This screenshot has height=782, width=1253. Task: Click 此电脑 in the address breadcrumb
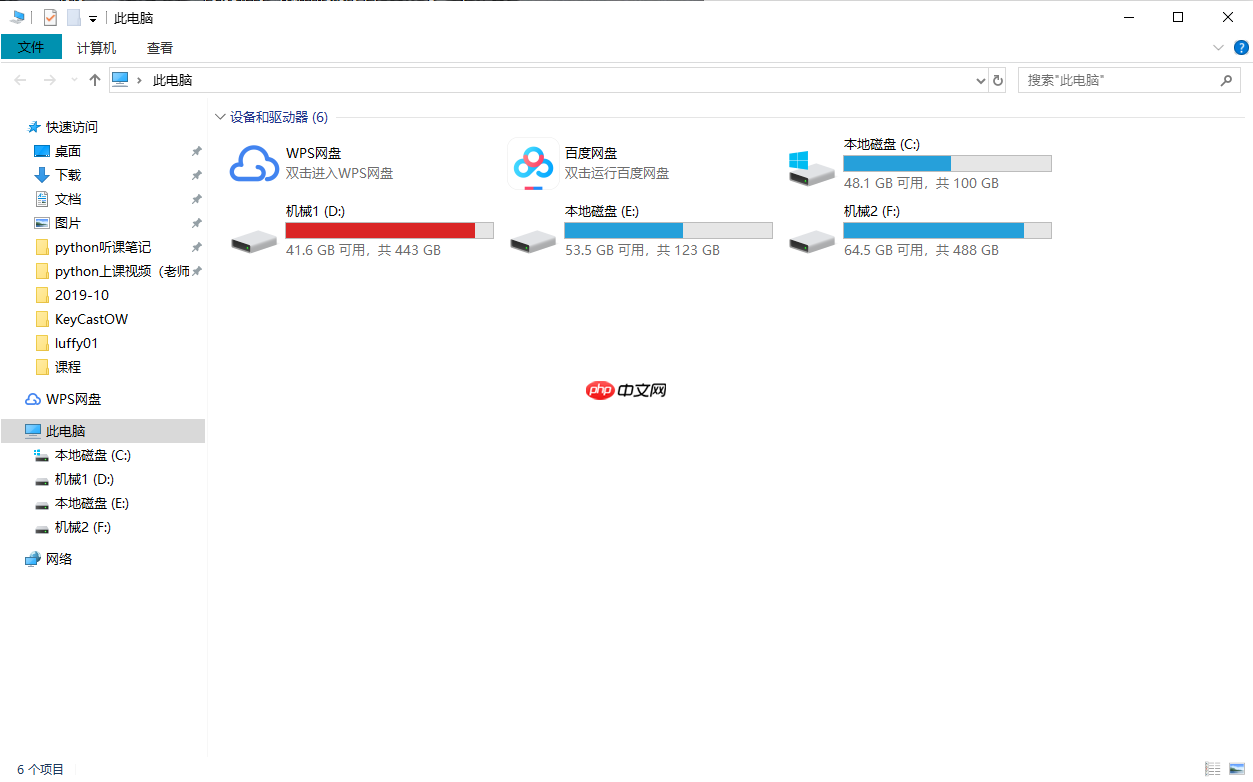pyautogui.click(x=172, y=80)
